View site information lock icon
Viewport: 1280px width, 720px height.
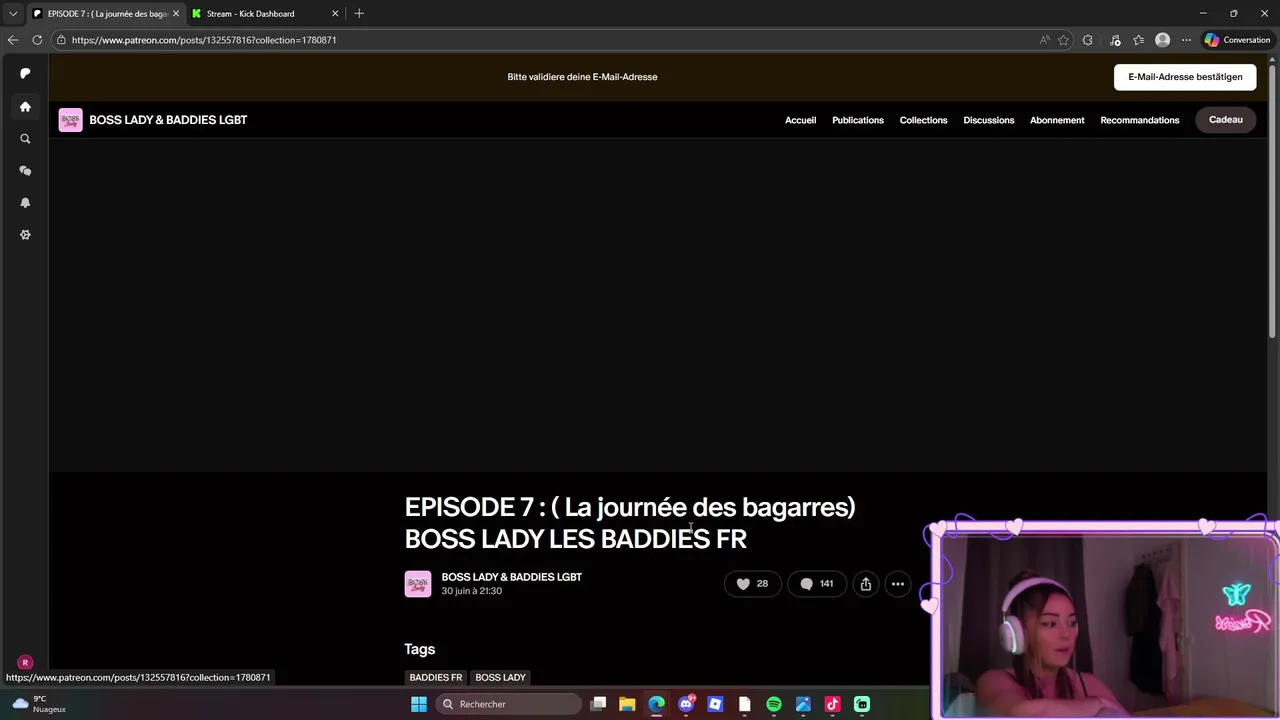[x=61, y=40]
